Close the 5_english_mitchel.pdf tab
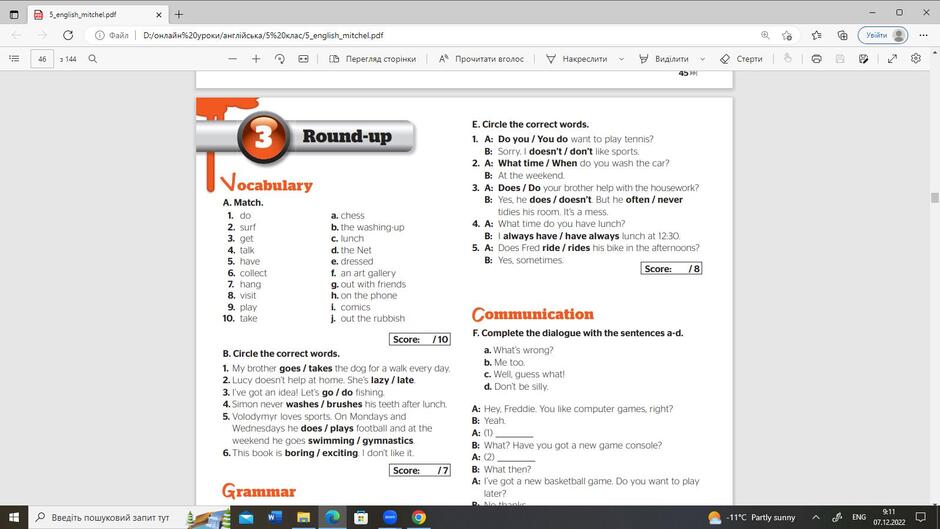 159,14
